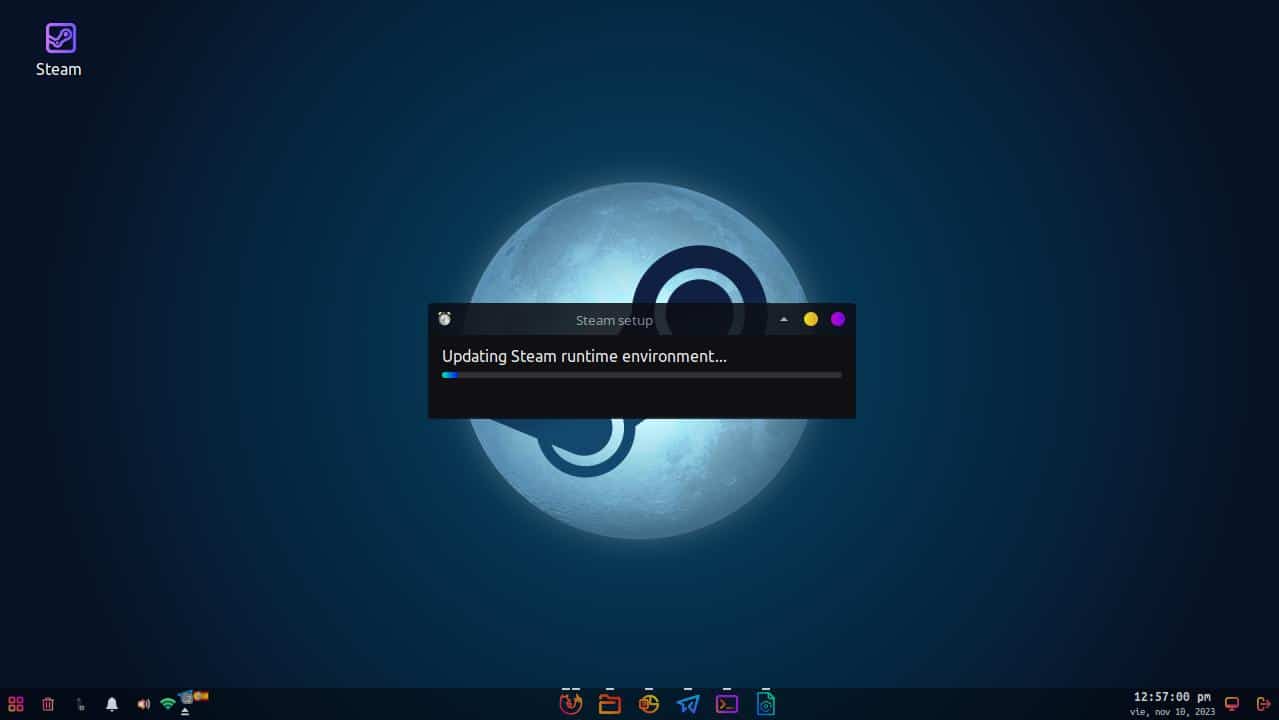
Task: Launch the terminal from the dock
Action: click(727, 704)
